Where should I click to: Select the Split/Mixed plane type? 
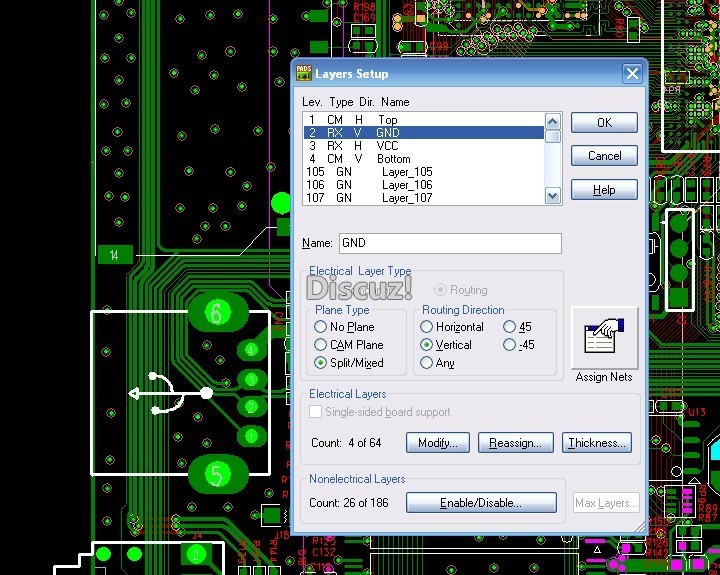(x=320, y=362)
